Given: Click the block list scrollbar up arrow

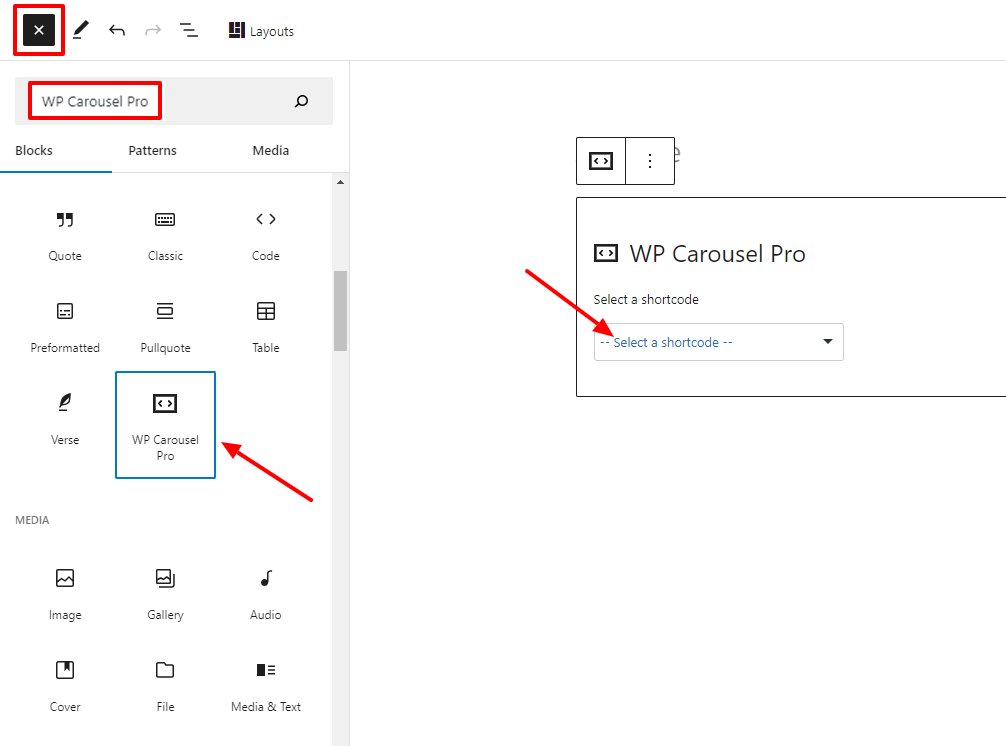Looking at the screenshot, I should (x=340, y=183).
